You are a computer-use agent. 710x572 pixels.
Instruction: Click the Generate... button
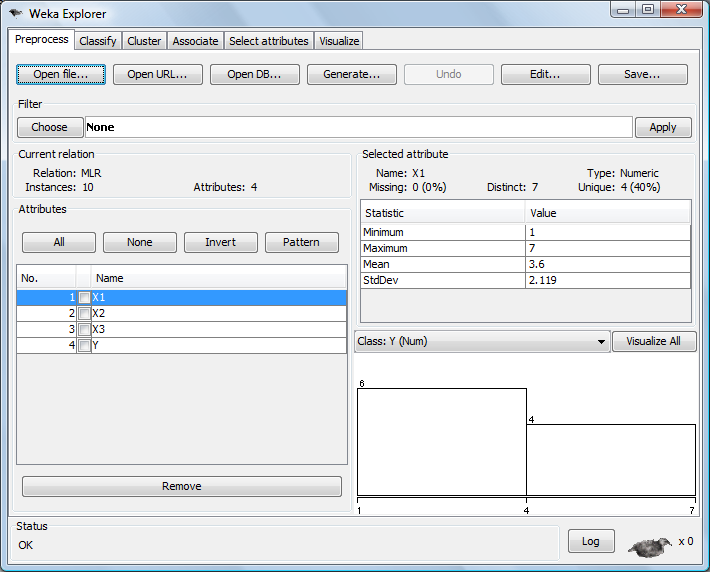(x=351, y=74)
